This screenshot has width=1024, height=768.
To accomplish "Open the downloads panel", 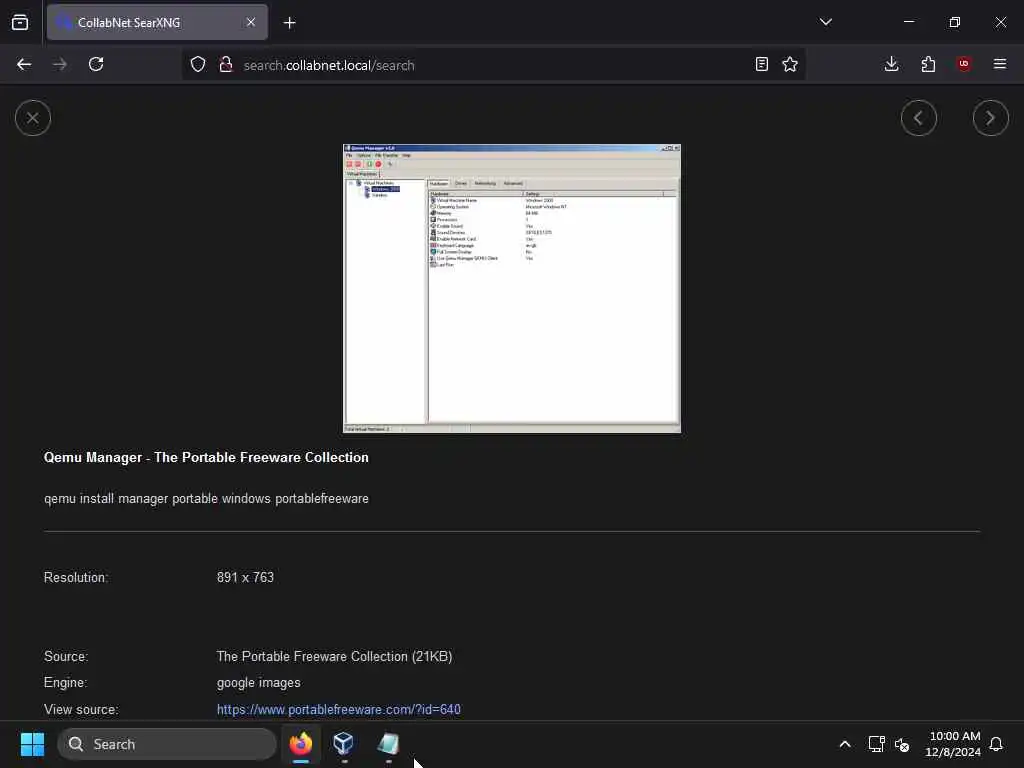I will click(x=891, y=64).
